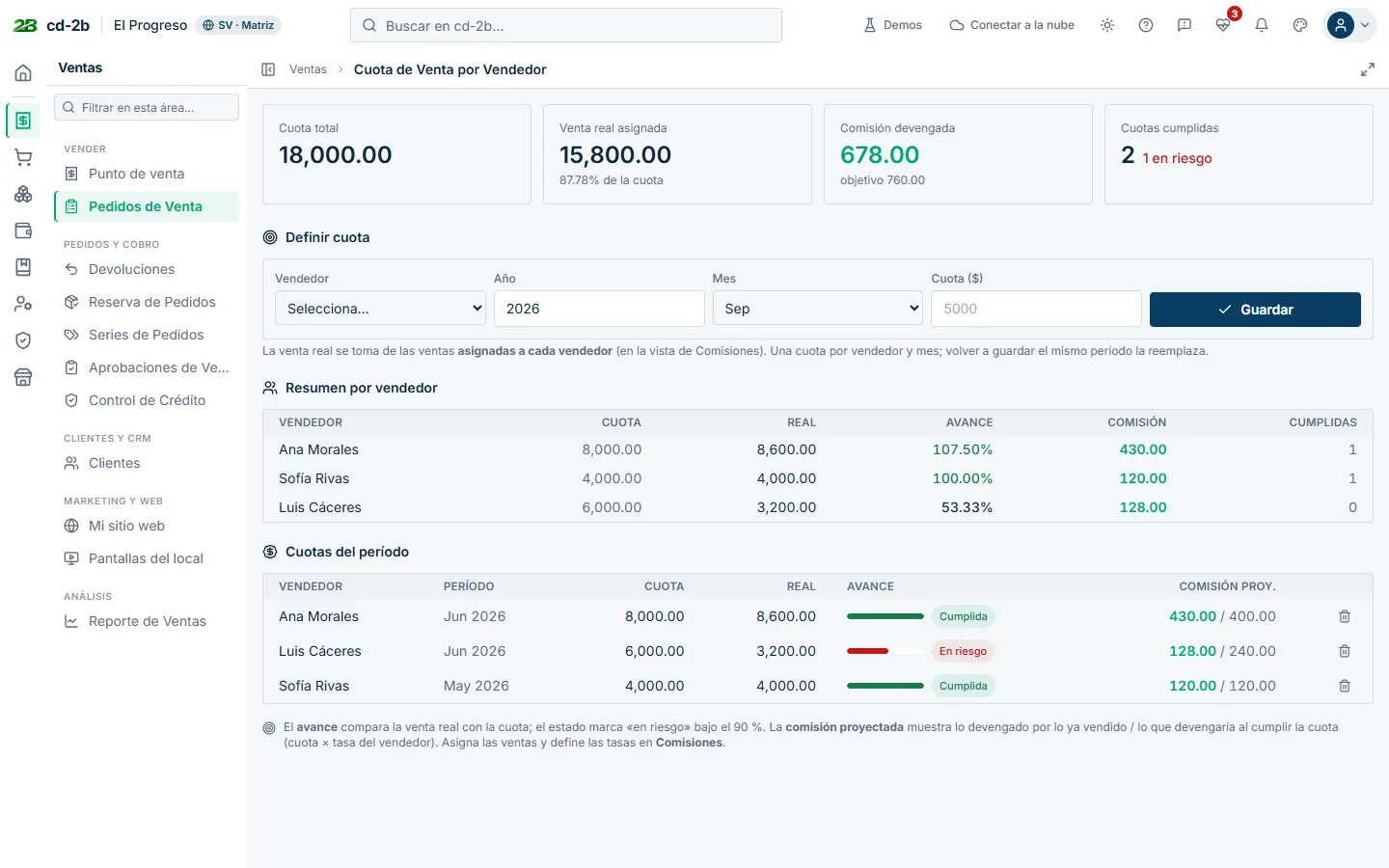Open the users settings module icon
This screenshot has width=1389, height=868.
[x=23, y=304]
